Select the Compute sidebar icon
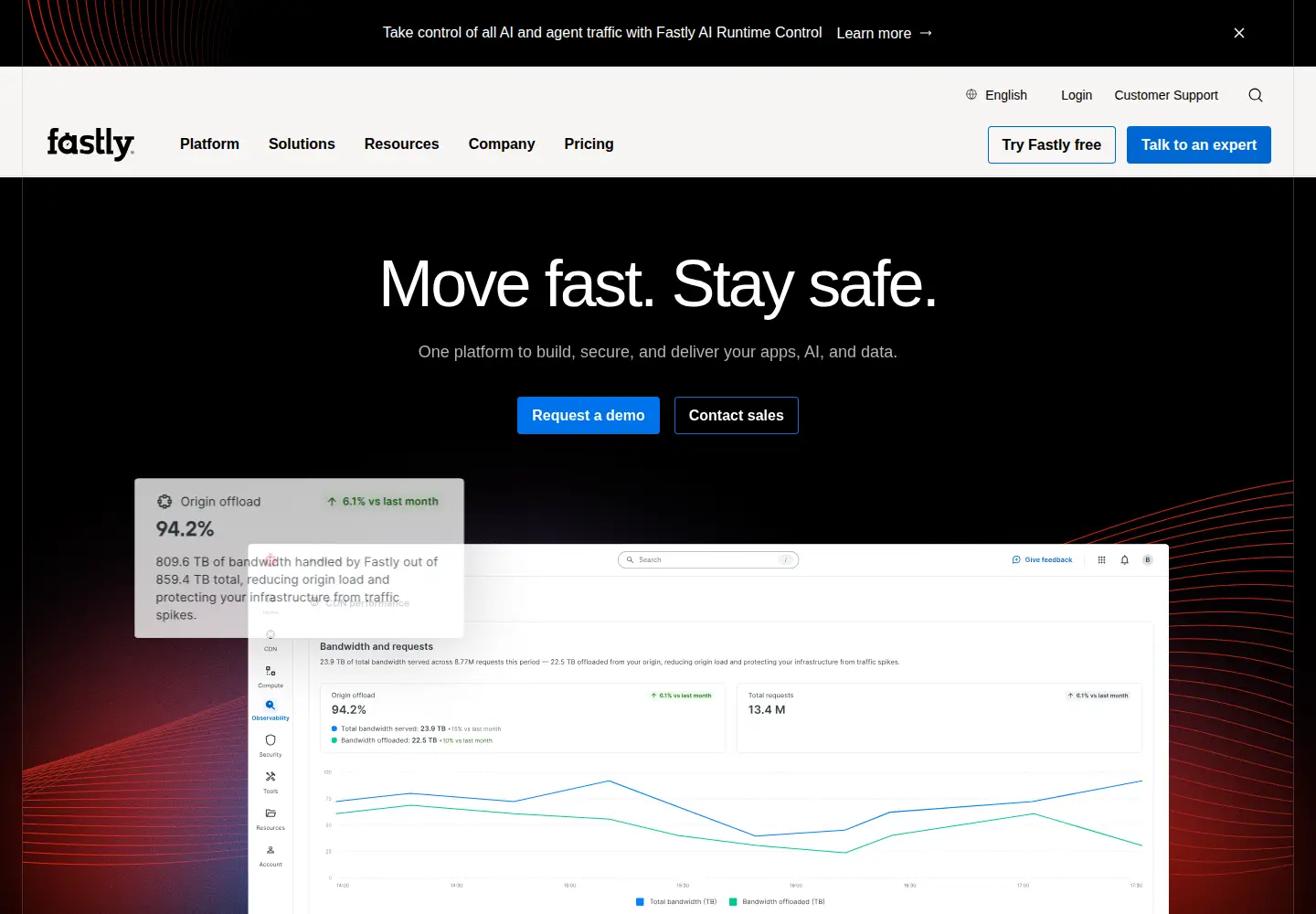 tap(271, 671)
